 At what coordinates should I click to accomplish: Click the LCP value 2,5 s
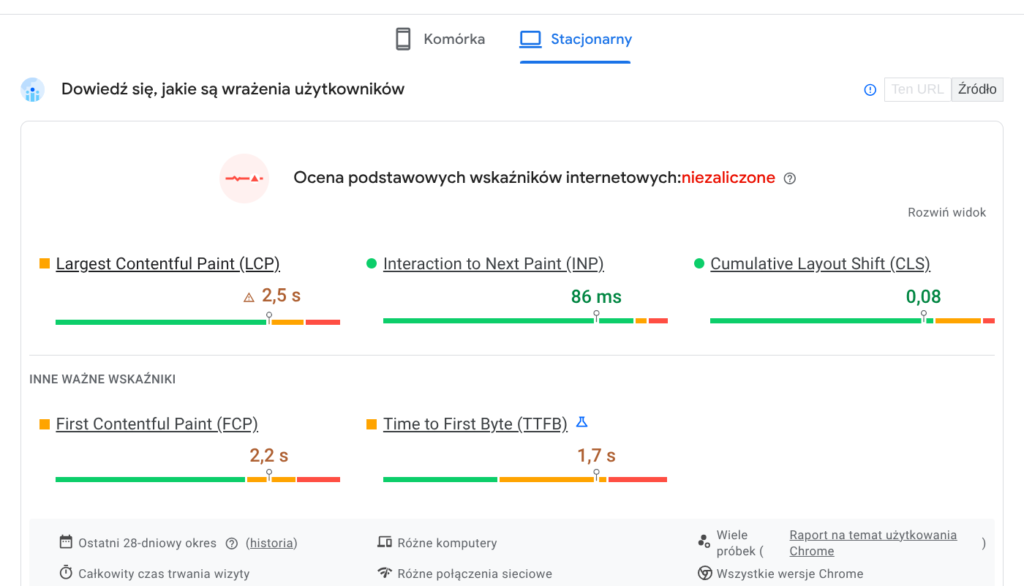coord(281,296)
